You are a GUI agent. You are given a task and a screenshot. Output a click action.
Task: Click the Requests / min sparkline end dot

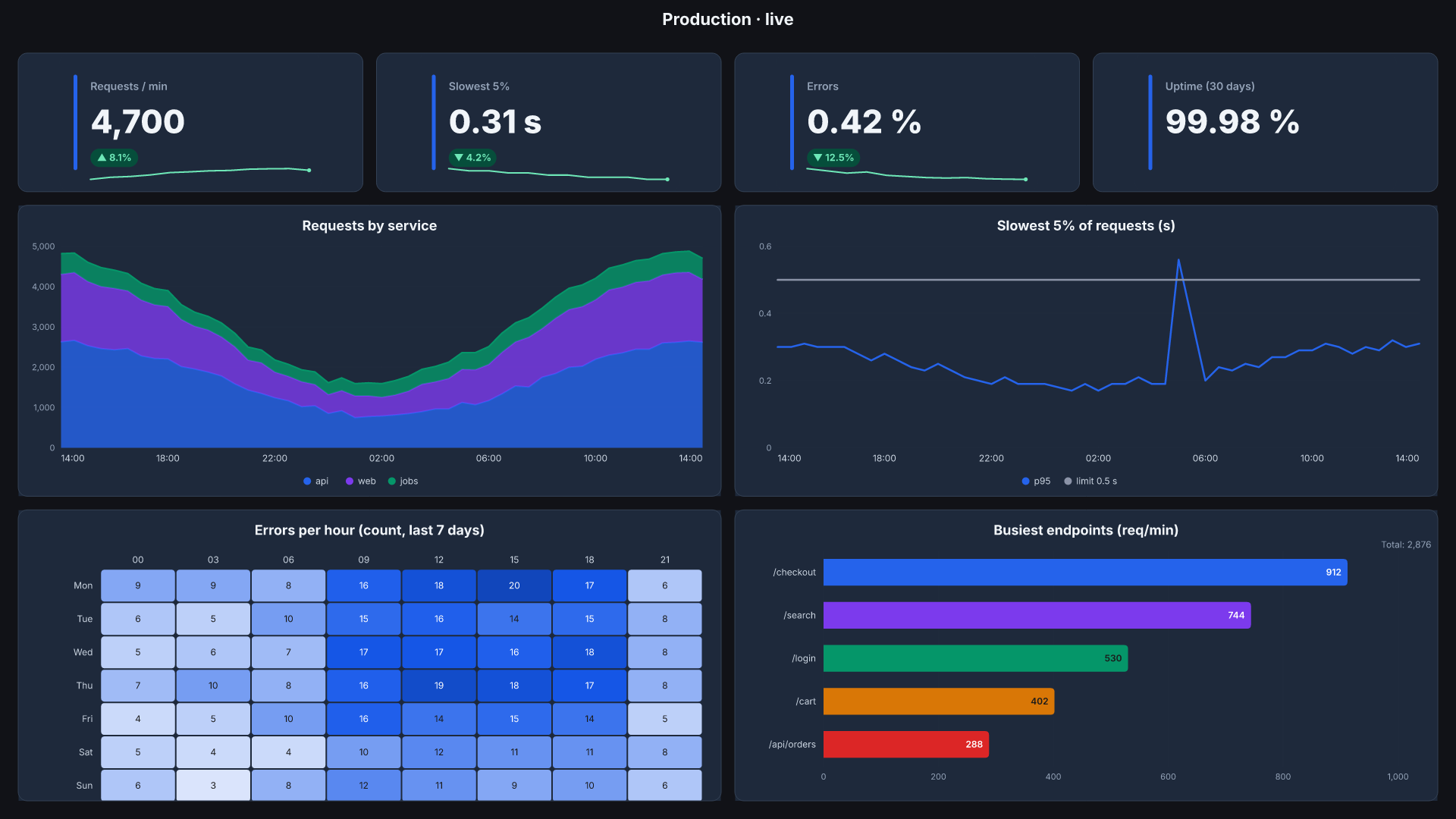pyautogui.click(x=309, y=170)
